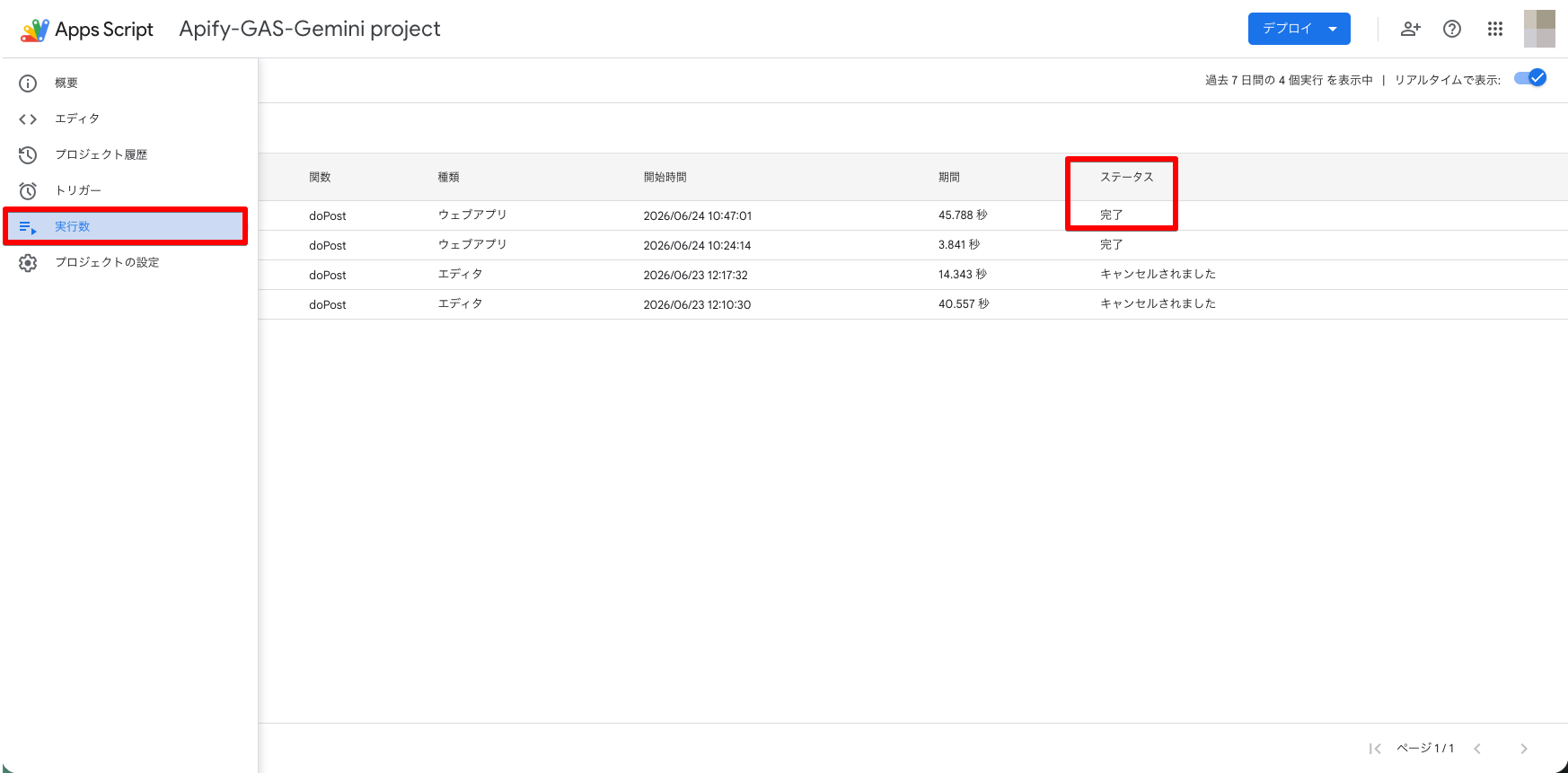Click the トリガー alarm clock icon

pyautogui.click(x=28, y=191)
